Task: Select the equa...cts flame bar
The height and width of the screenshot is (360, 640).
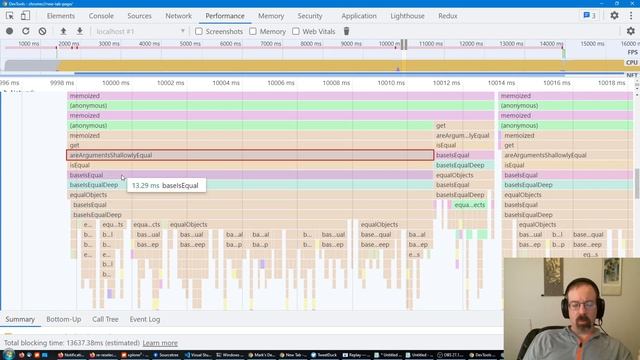Action: click(147, 224)
